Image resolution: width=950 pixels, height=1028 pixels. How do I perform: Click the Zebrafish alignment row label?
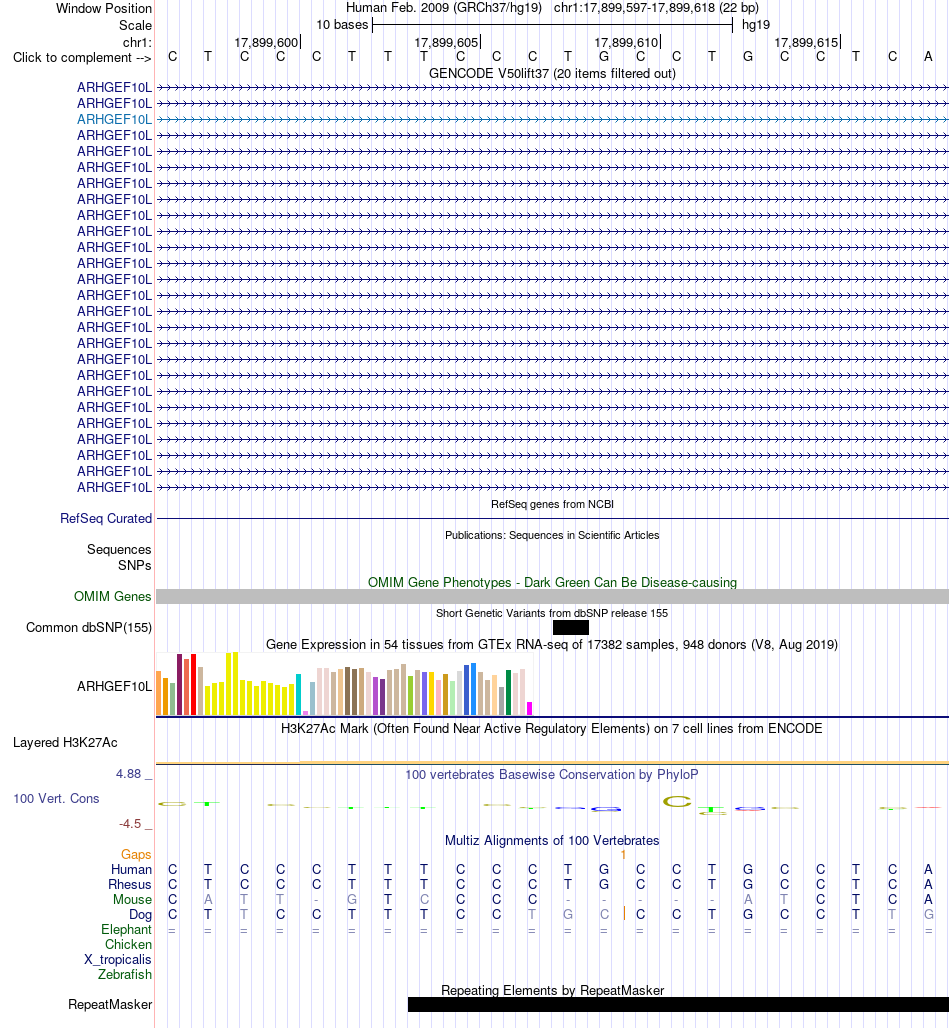pyautogui.click(x=125, y=975)
